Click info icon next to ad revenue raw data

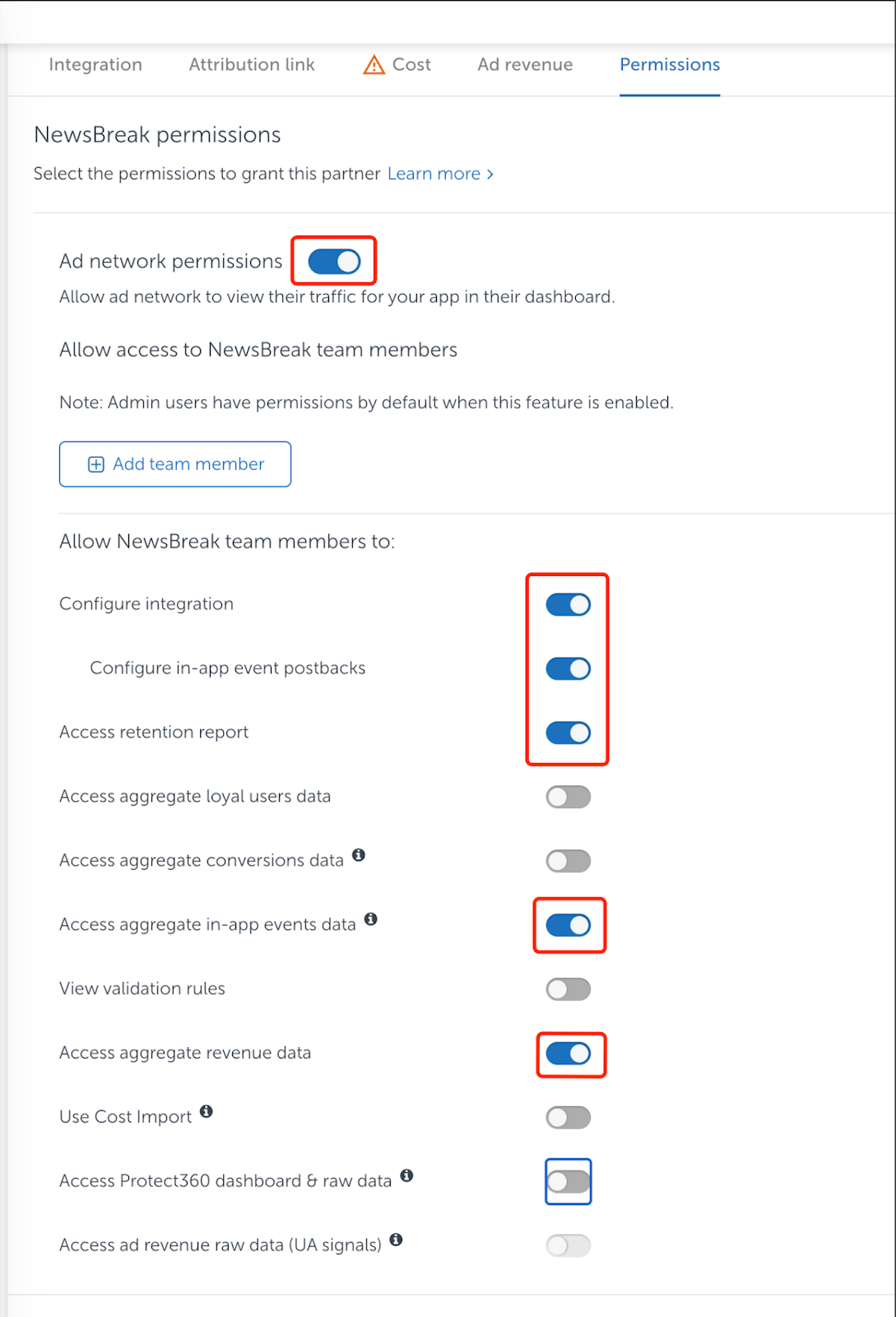click(396, 1240)
